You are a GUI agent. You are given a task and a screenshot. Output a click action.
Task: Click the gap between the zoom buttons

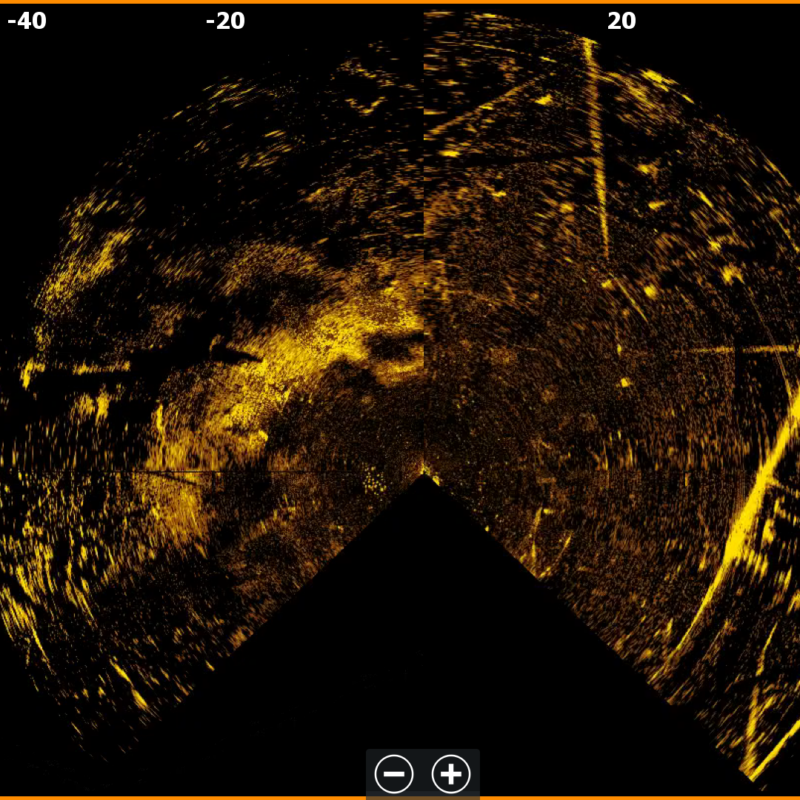click(x=423, y=773)
